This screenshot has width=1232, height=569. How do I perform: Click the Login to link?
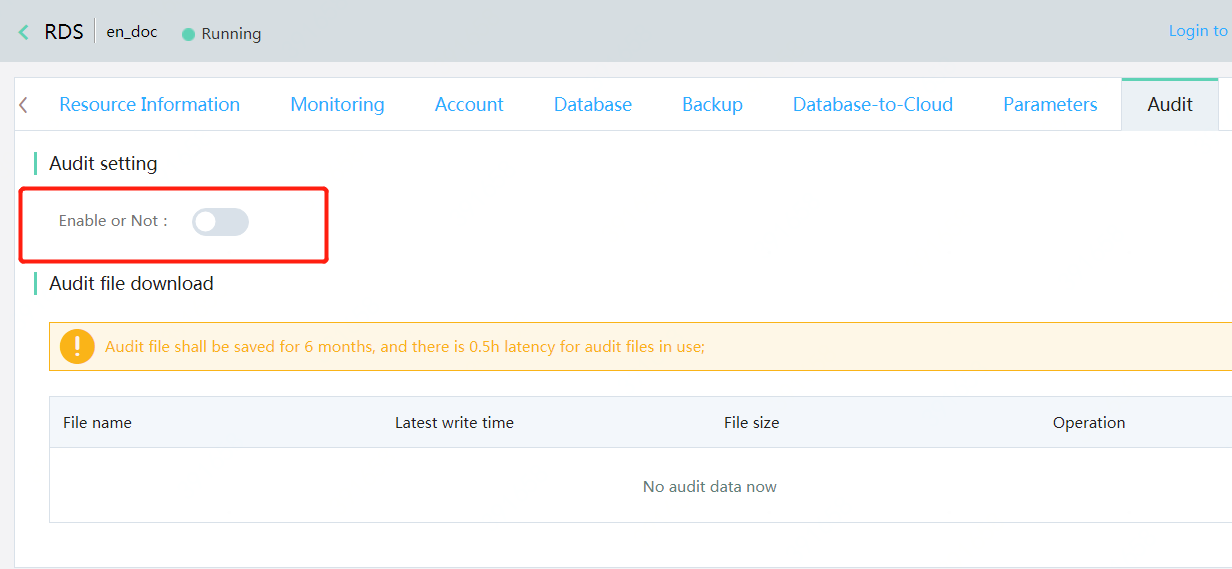tap(1199, 31)
